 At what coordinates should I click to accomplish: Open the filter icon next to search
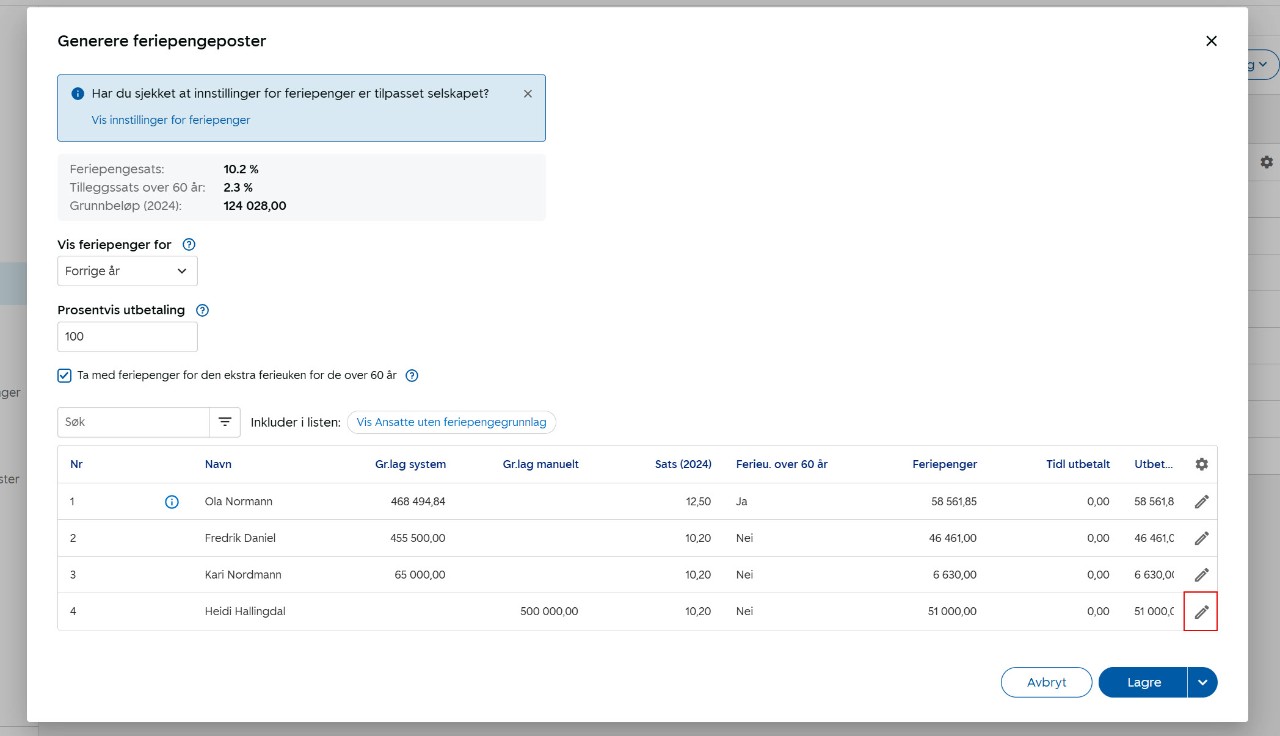tap(225, 422)
